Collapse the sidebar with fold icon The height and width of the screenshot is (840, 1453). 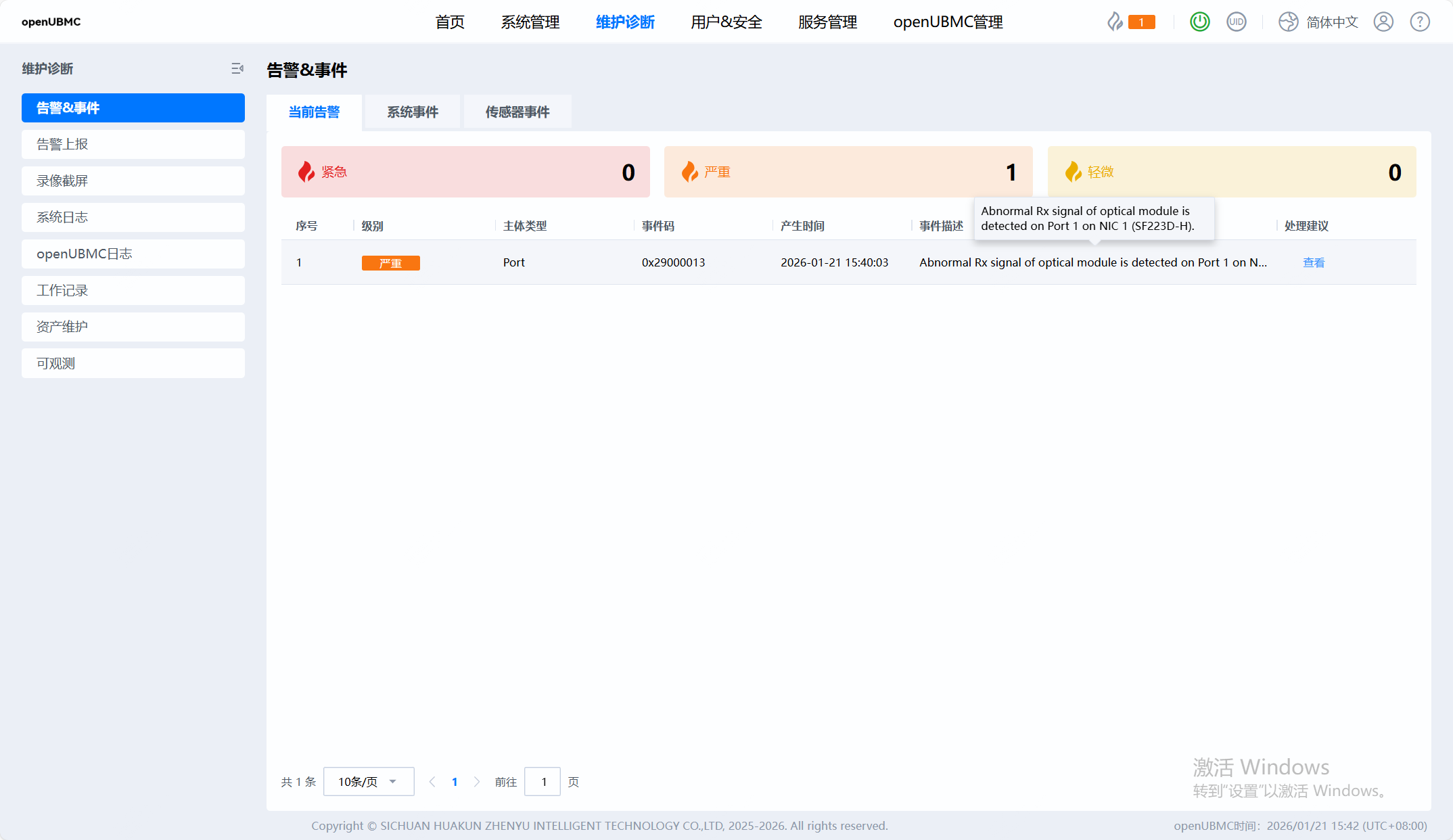point(237,68)
